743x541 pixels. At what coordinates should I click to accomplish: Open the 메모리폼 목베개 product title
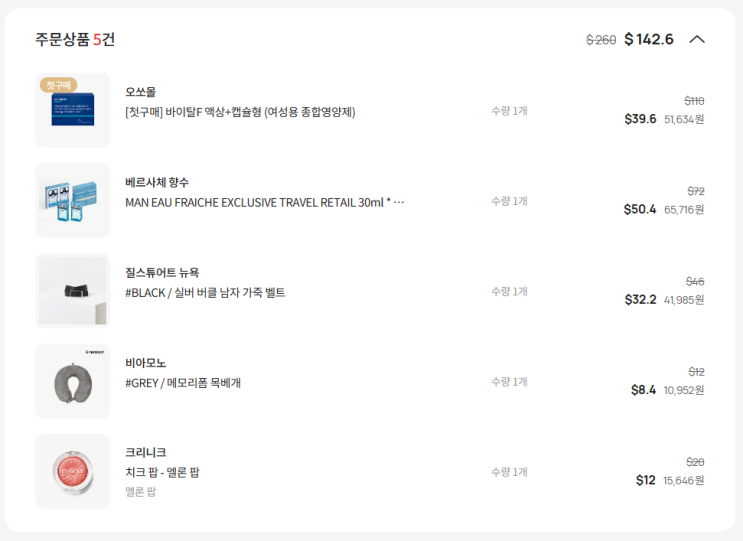pos(183,382)
